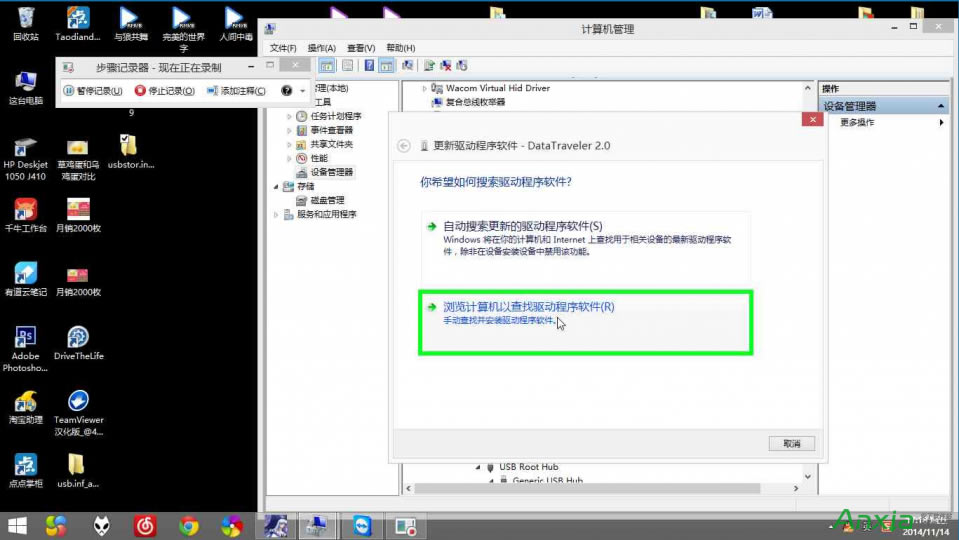Viewport: 959px width, 540px height.
Task: Toggle the checkbox on usbstor.inf folder icon
Action: coord(122,140)
